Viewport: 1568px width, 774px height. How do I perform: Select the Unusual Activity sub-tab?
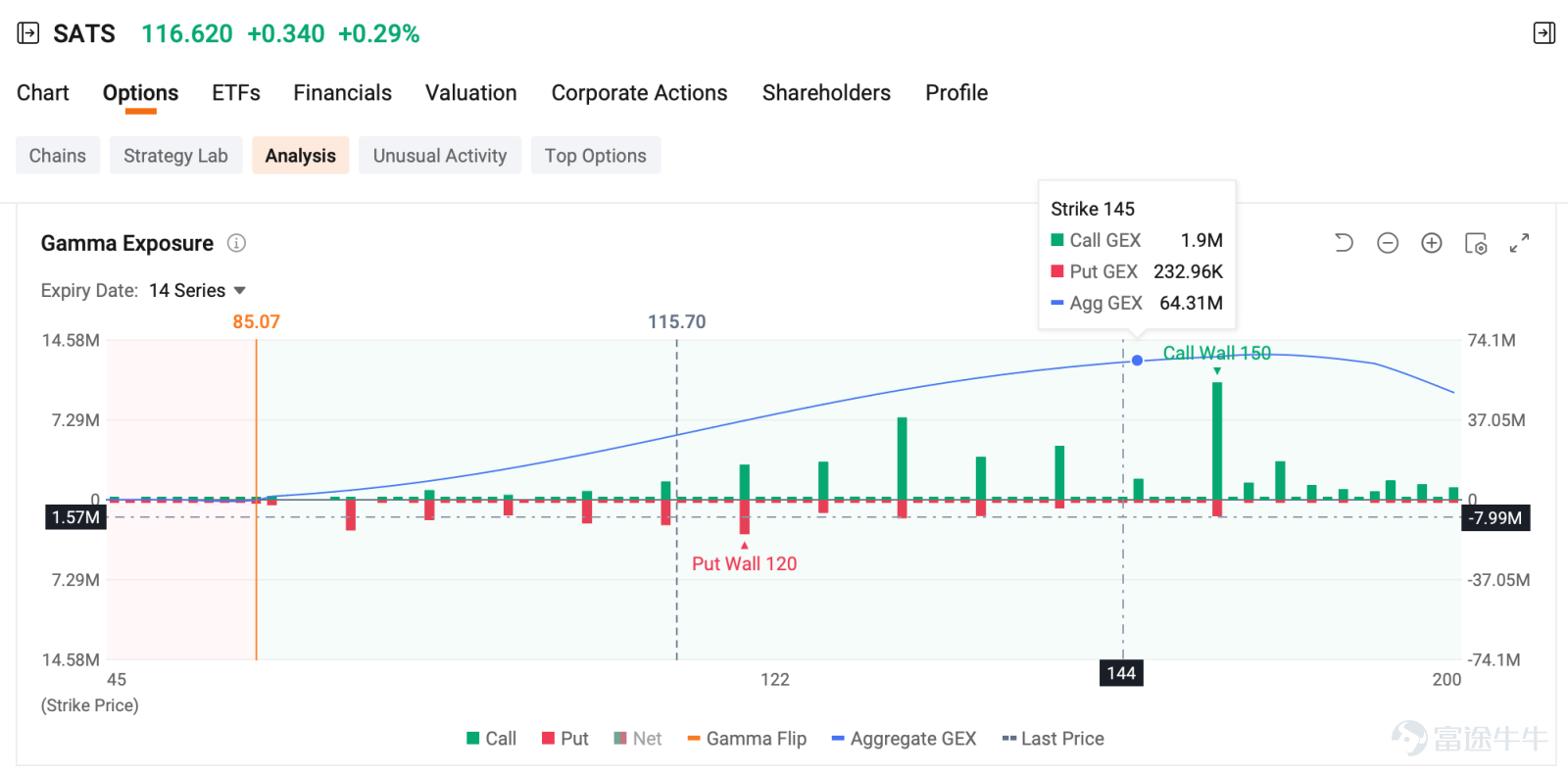point(440,156)
